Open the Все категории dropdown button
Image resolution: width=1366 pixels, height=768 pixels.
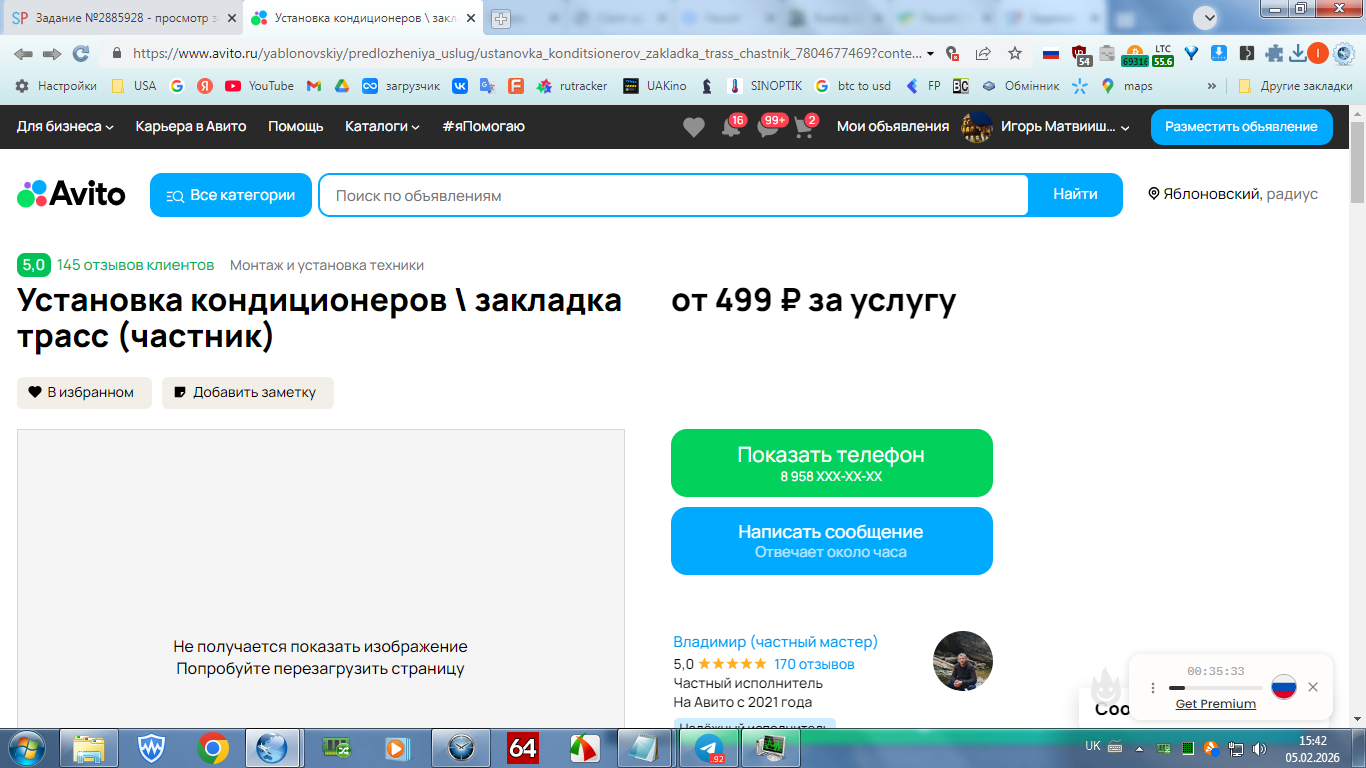pos(231,195)
